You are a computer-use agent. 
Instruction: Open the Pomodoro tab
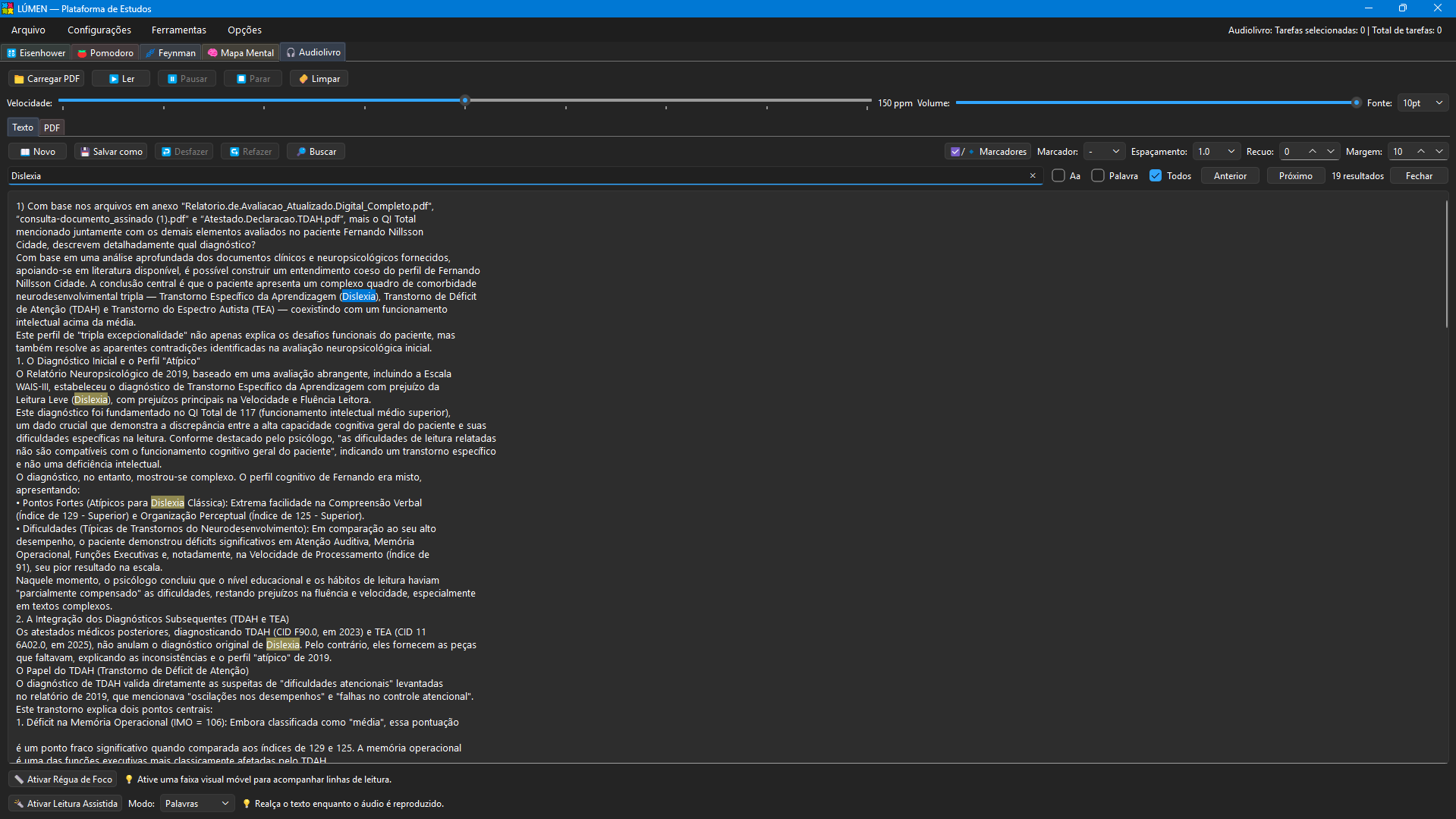[105, 53]
